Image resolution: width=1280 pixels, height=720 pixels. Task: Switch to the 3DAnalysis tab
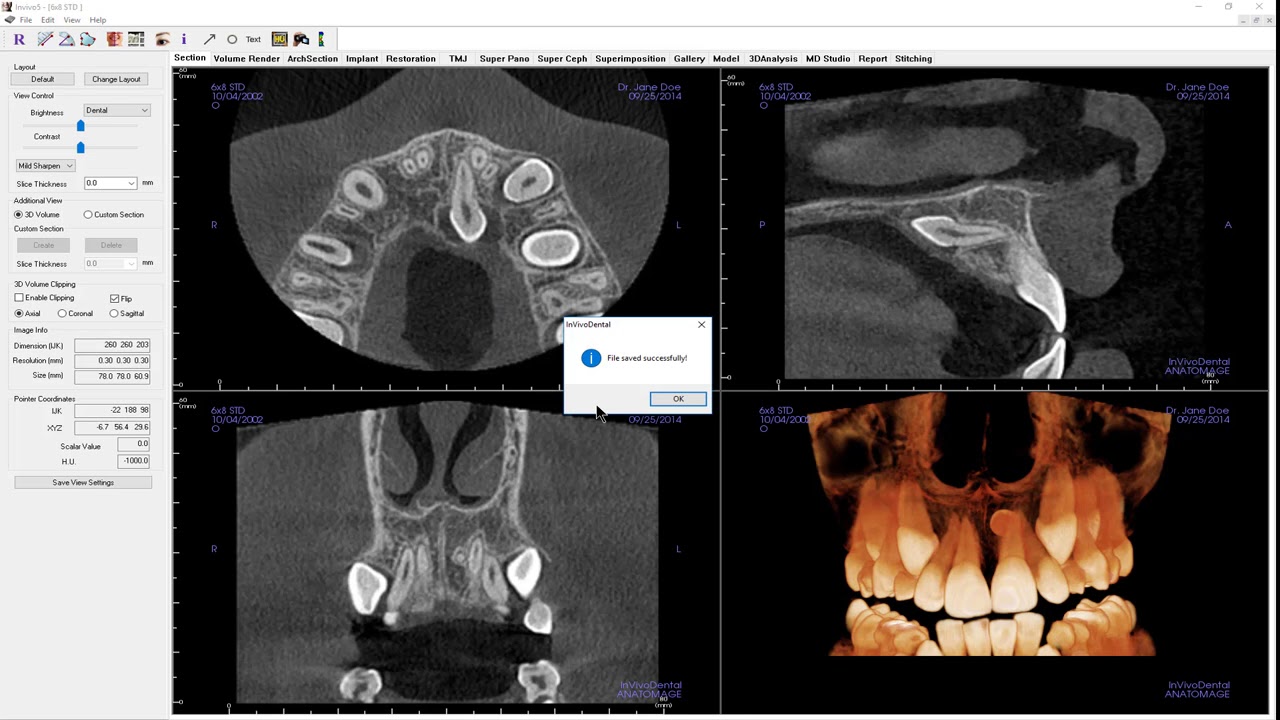point(773,59)
